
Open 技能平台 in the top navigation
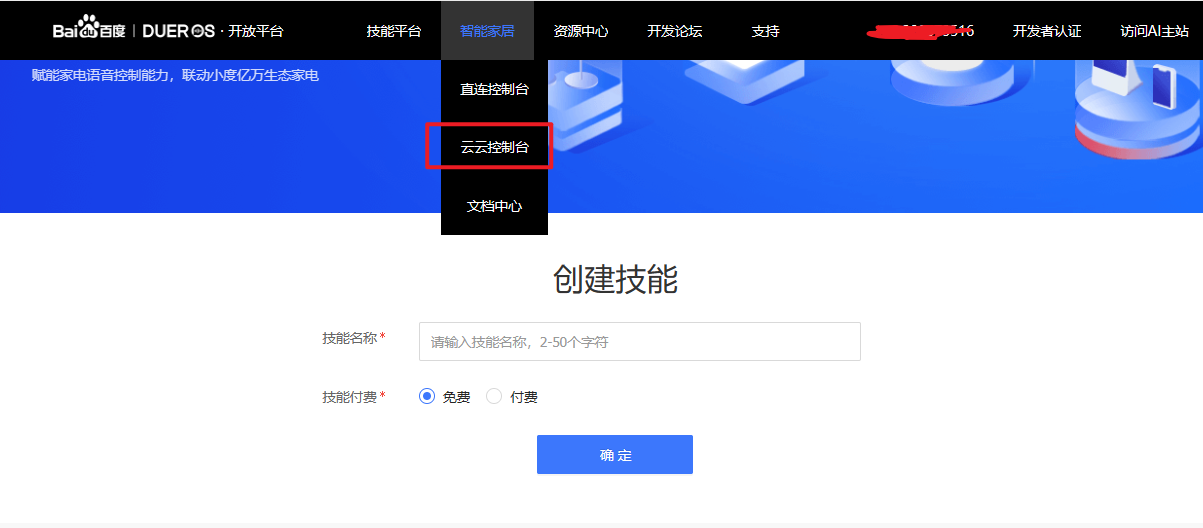point(394,31)
